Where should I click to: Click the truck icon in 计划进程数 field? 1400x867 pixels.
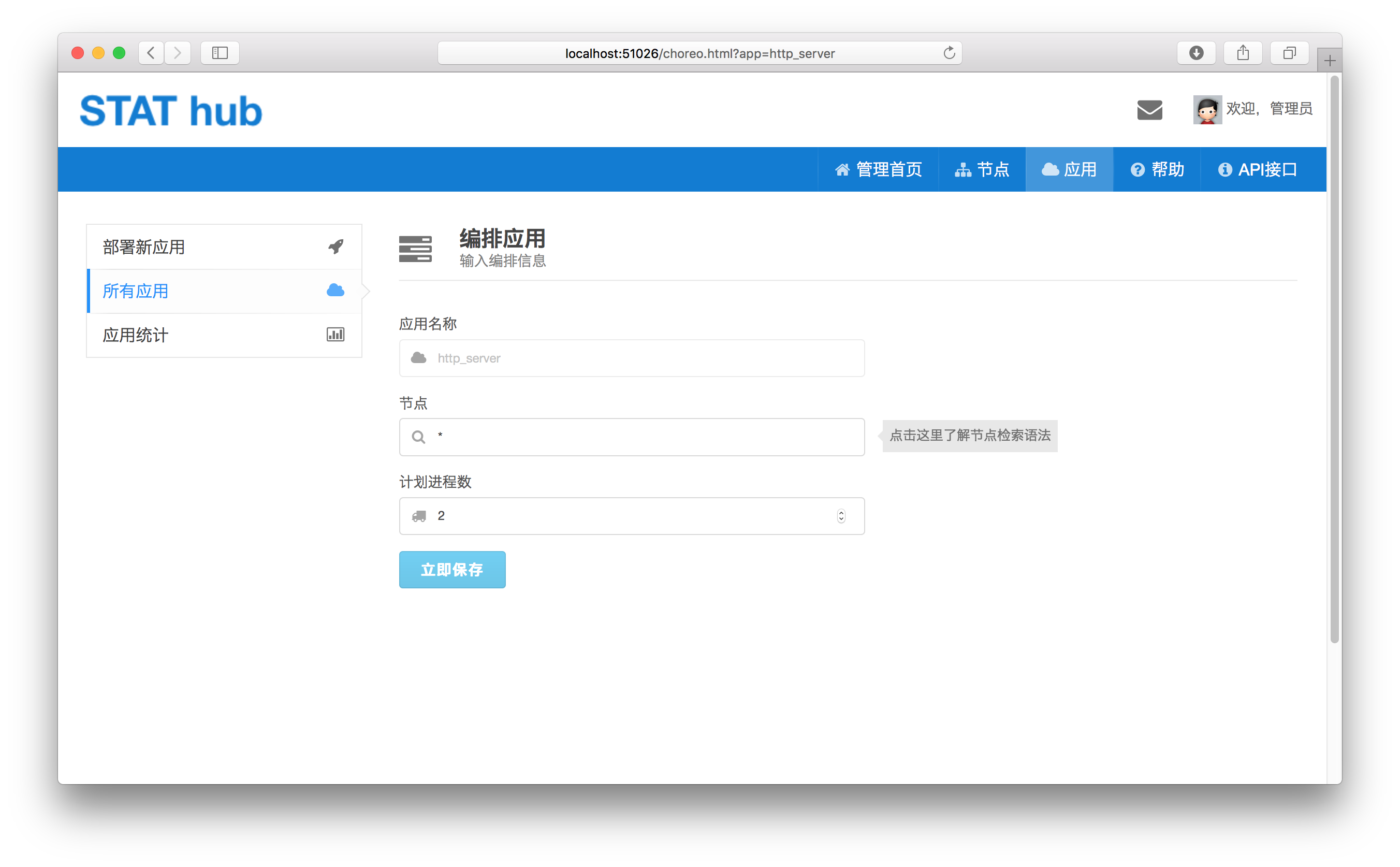pos(418,515)
